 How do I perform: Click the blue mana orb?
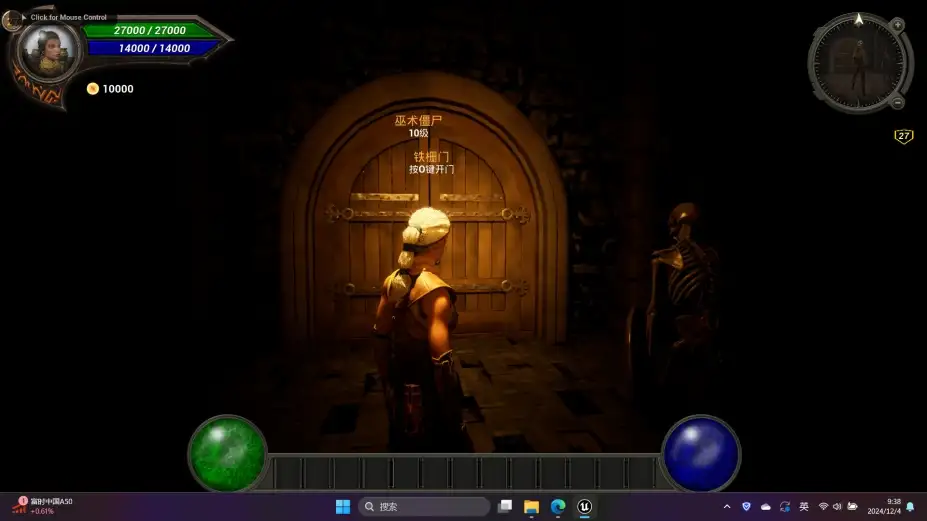tap(701, 454)
